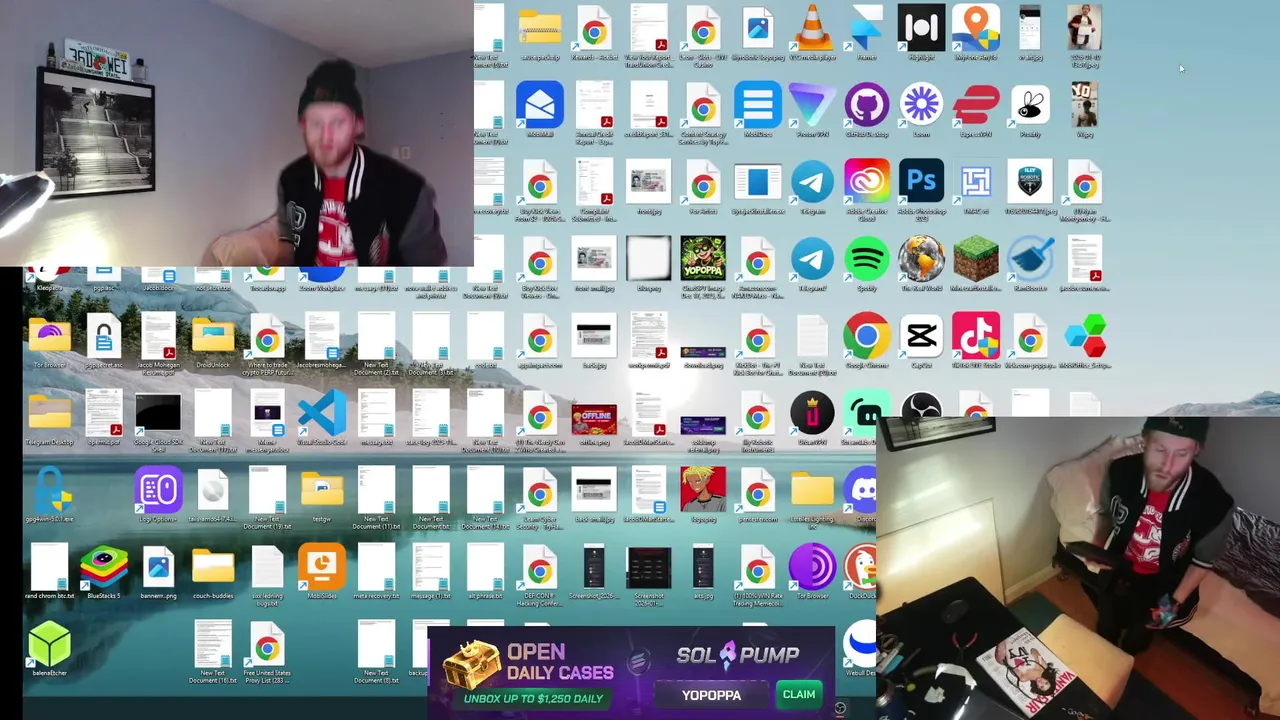Launch DuckDuckGo browser shortcut
Image resolution: width=1280 pixels, height=720 pixels.
(x=861, y=568)
